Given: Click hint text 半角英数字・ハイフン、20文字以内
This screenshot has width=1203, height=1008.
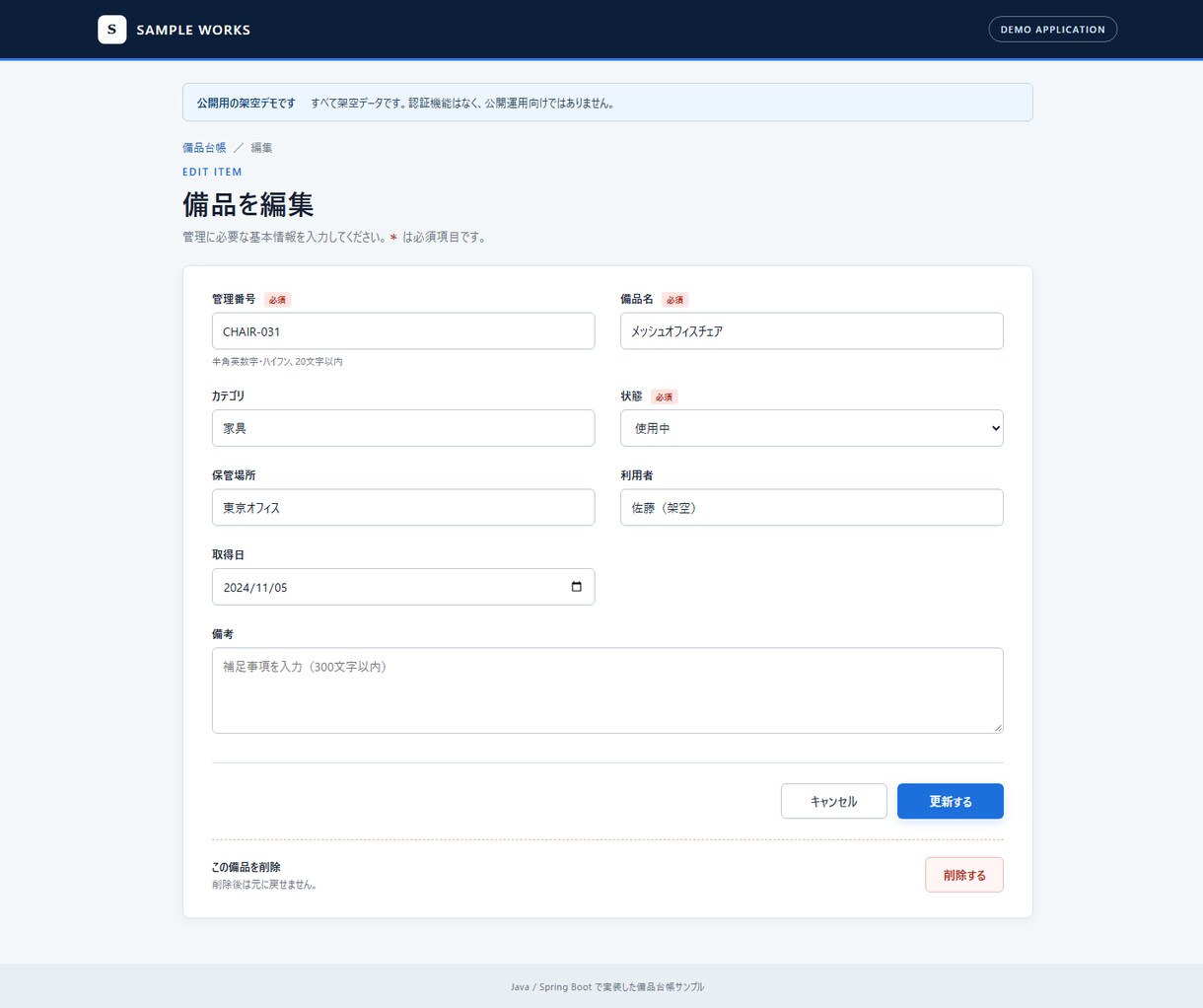Looking at the screenshot, I should pos(277,362).
